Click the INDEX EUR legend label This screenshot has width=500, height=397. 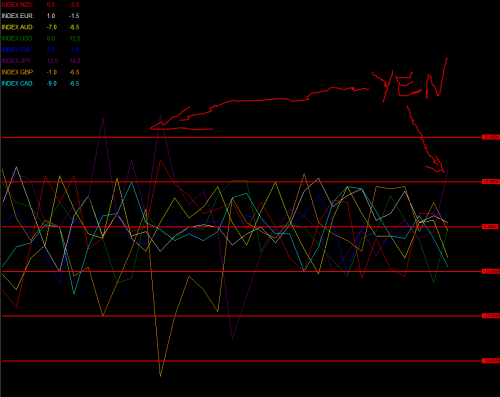(x=17, y=16)
